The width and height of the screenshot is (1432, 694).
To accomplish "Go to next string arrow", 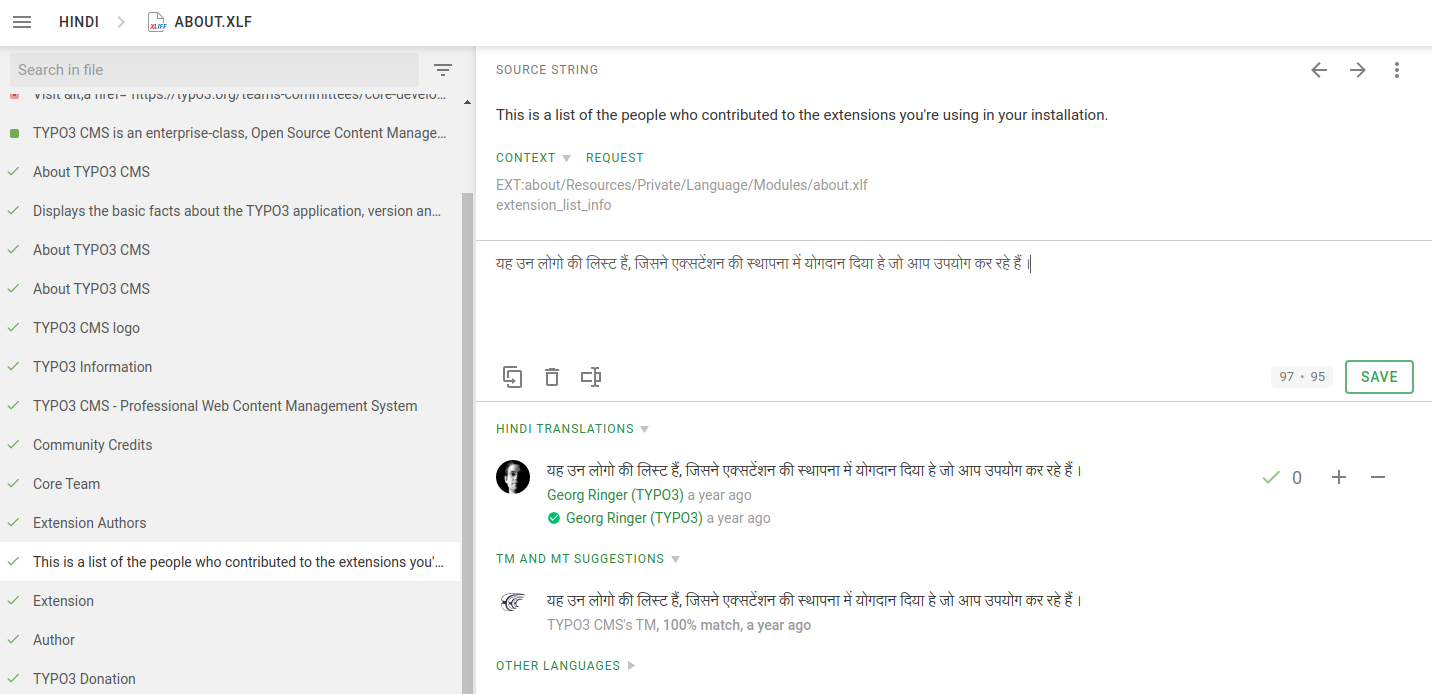I will pyautogui.click(x=1357, y=70).
